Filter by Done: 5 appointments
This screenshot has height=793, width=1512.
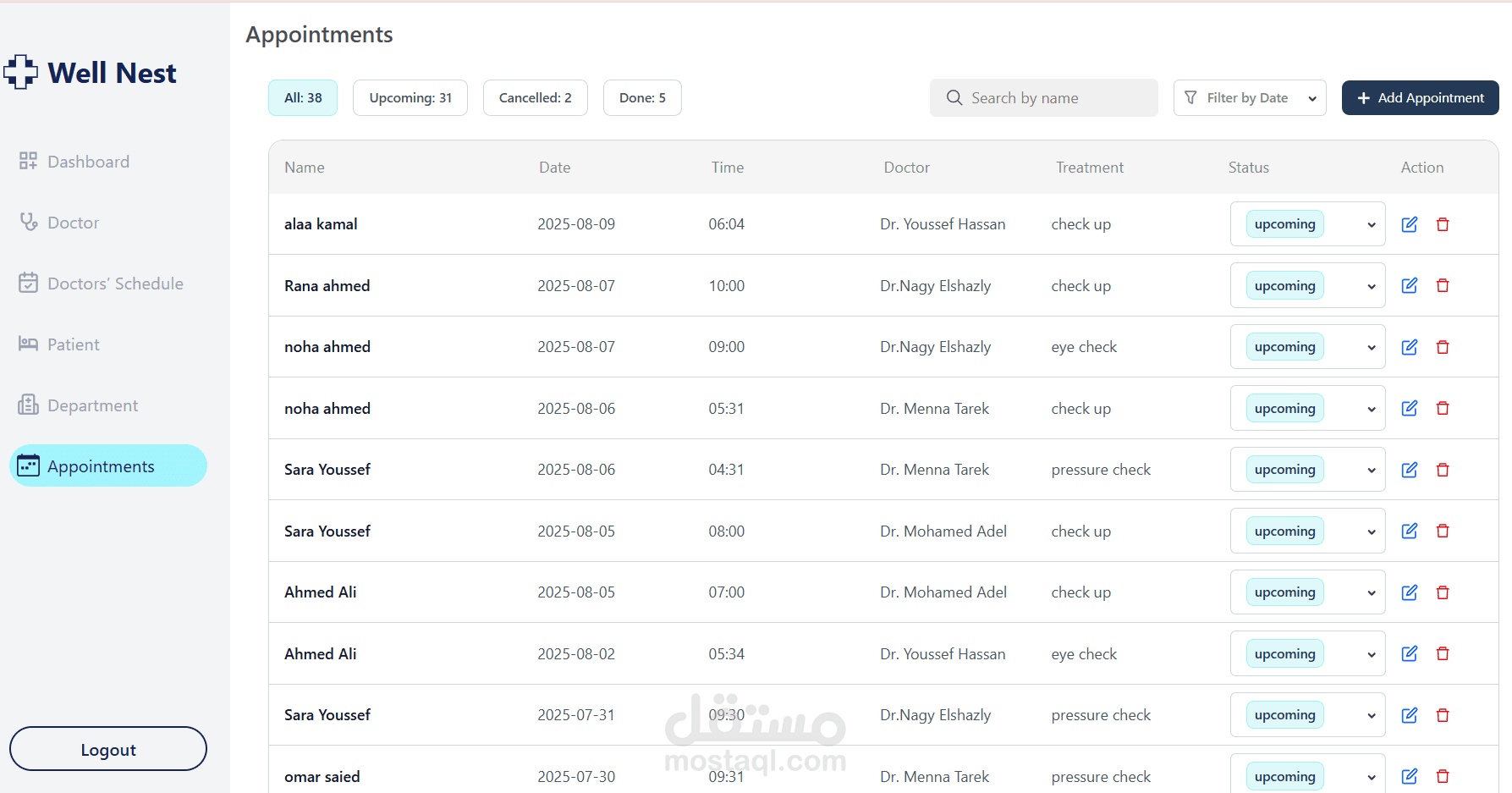[642, 97]
